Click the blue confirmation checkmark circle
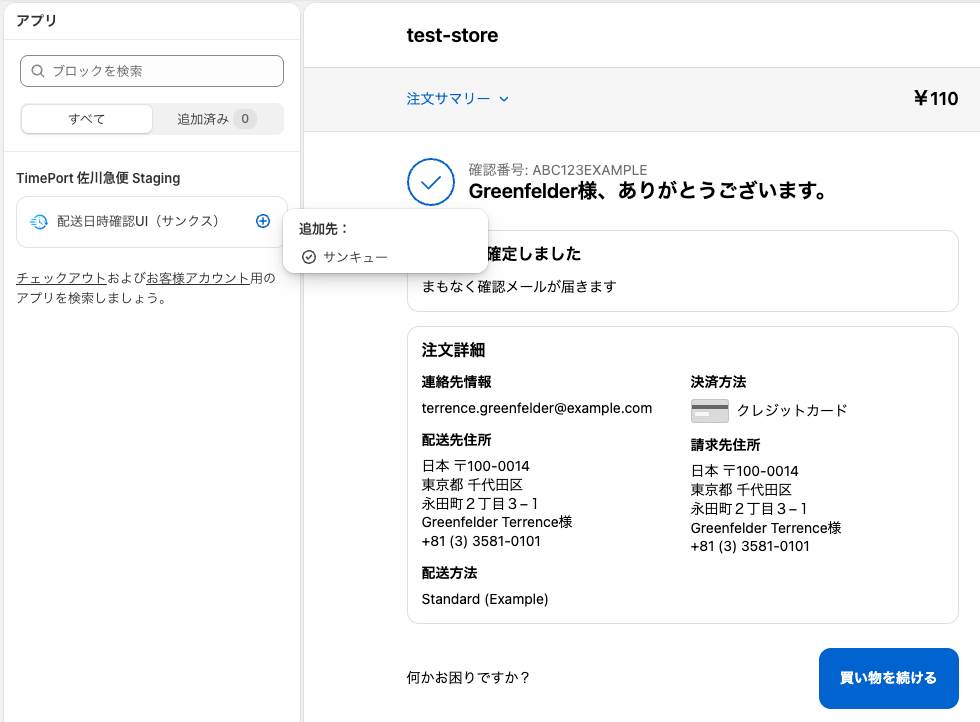The width and height of the screenshot is (980, 722). (431, 182)
